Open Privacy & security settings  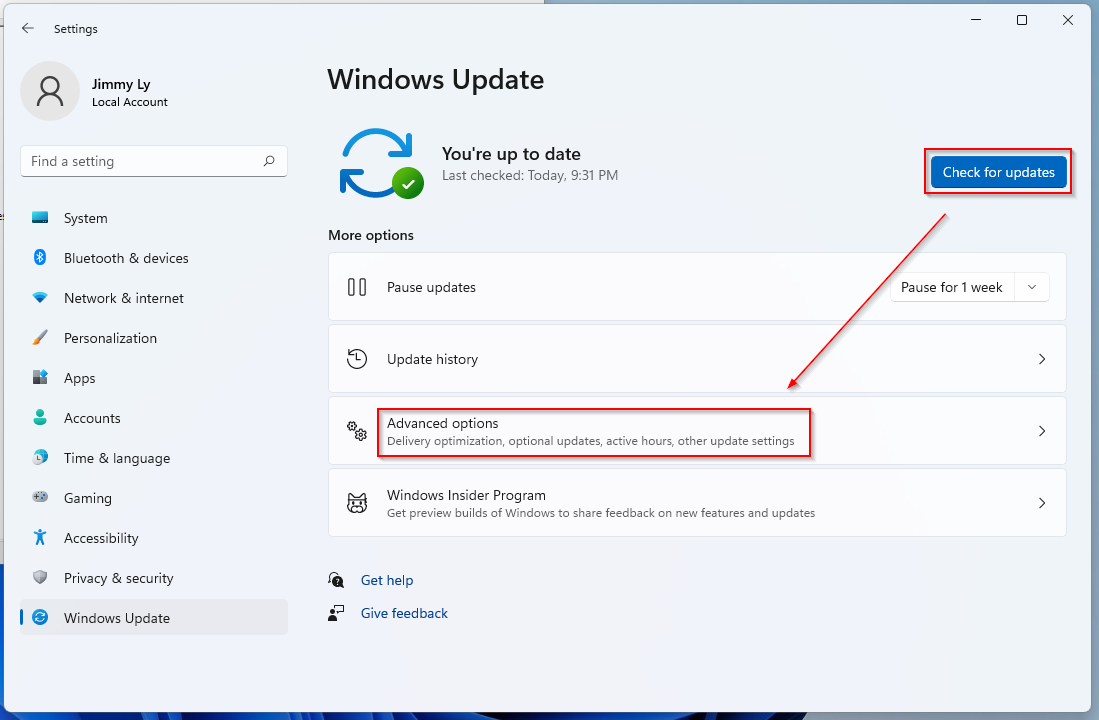(x=153, y=577)
